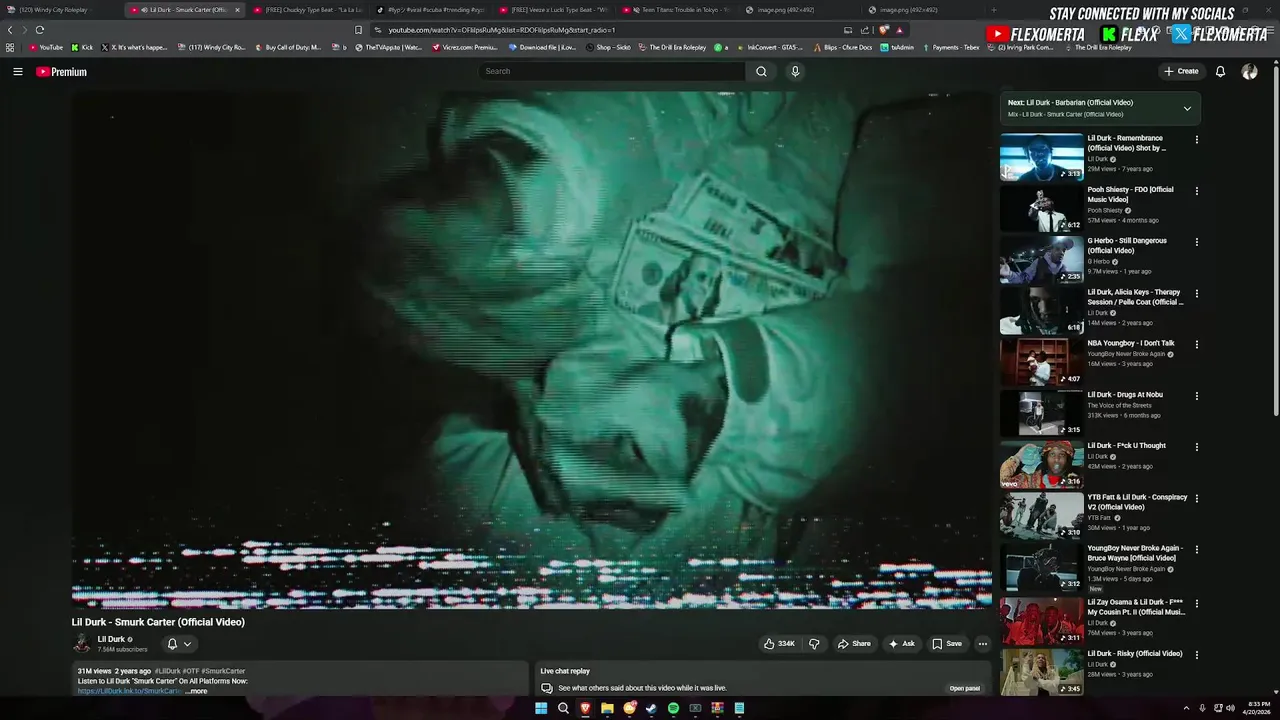This screenshot has height=720, width=1280.
Task: Click the bookmark icon in address bar
Action: pos(359,30)
